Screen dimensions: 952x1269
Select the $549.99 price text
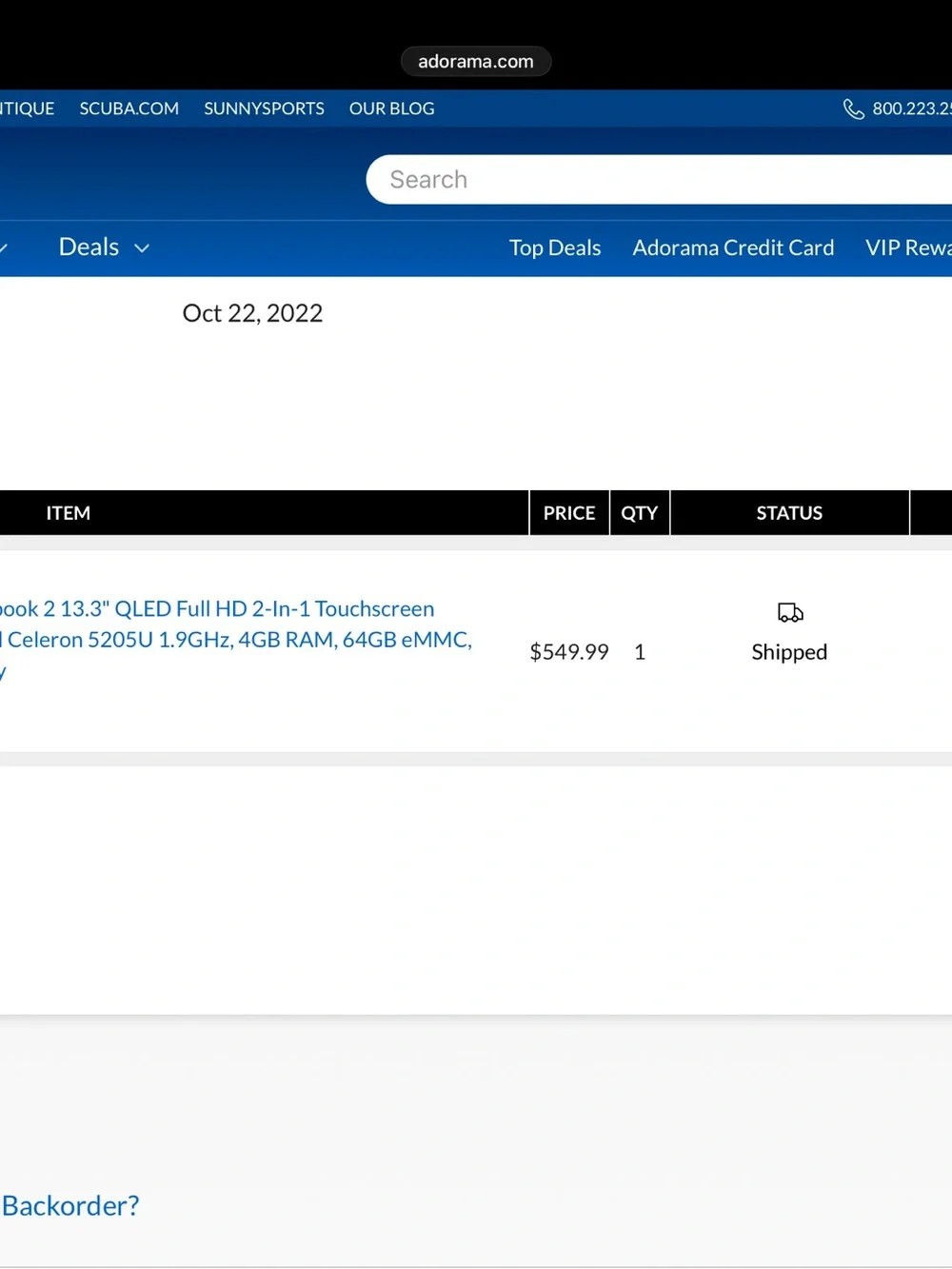point(569,652)
